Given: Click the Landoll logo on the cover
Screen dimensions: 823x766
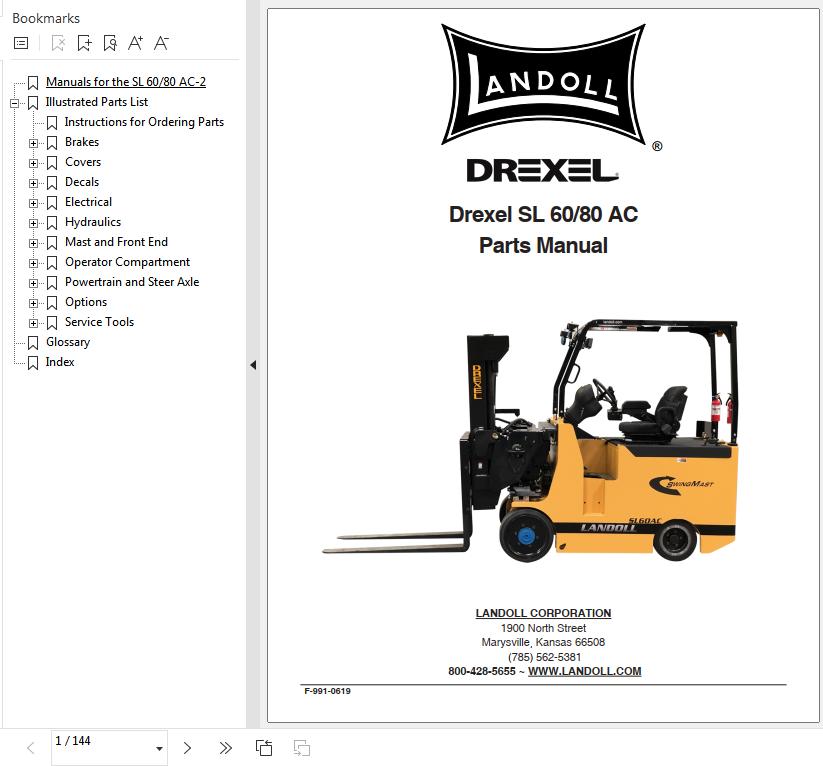Looking at the screenshot, I should 544,85.
